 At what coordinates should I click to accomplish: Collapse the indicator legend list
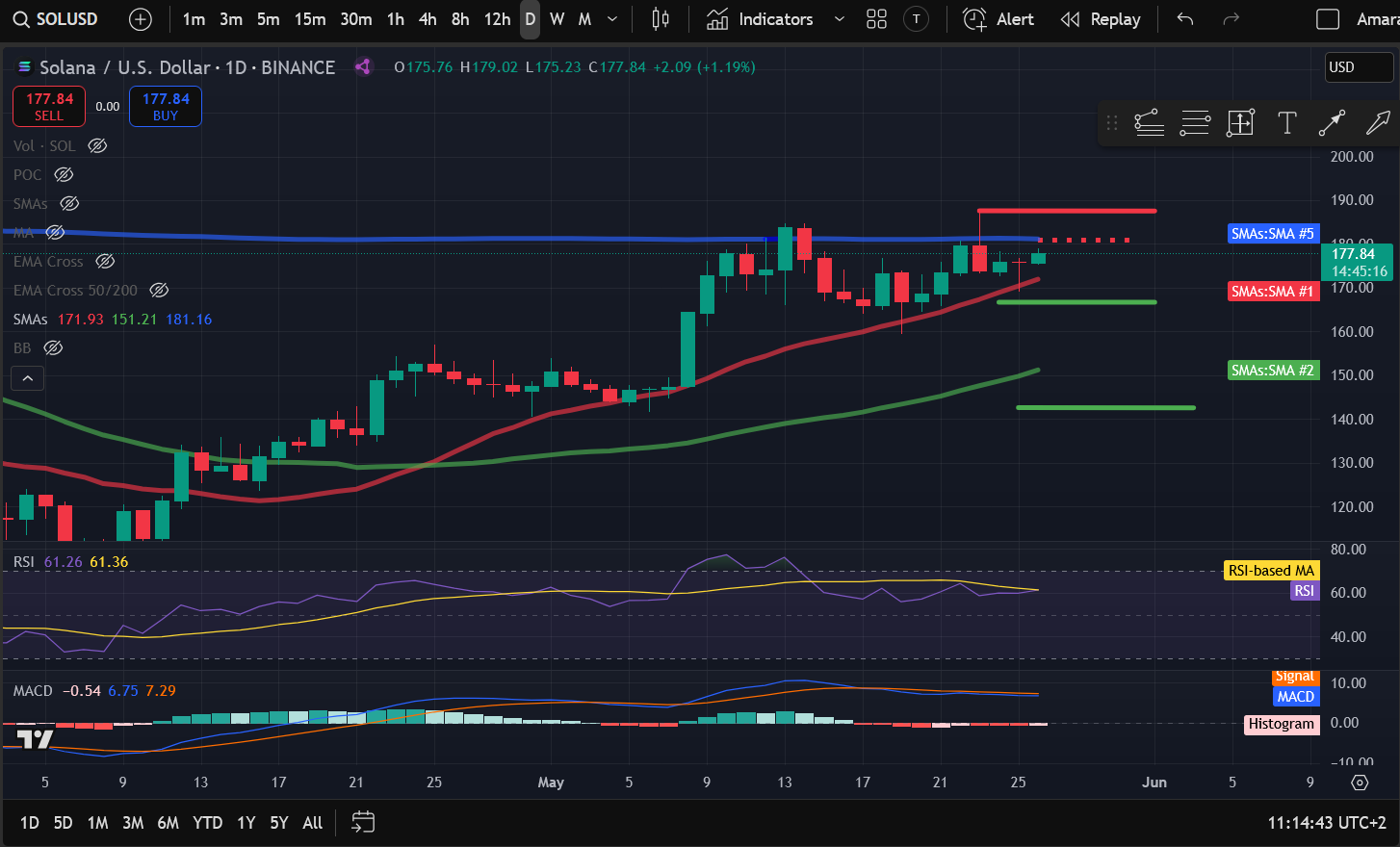pos(28,378)
